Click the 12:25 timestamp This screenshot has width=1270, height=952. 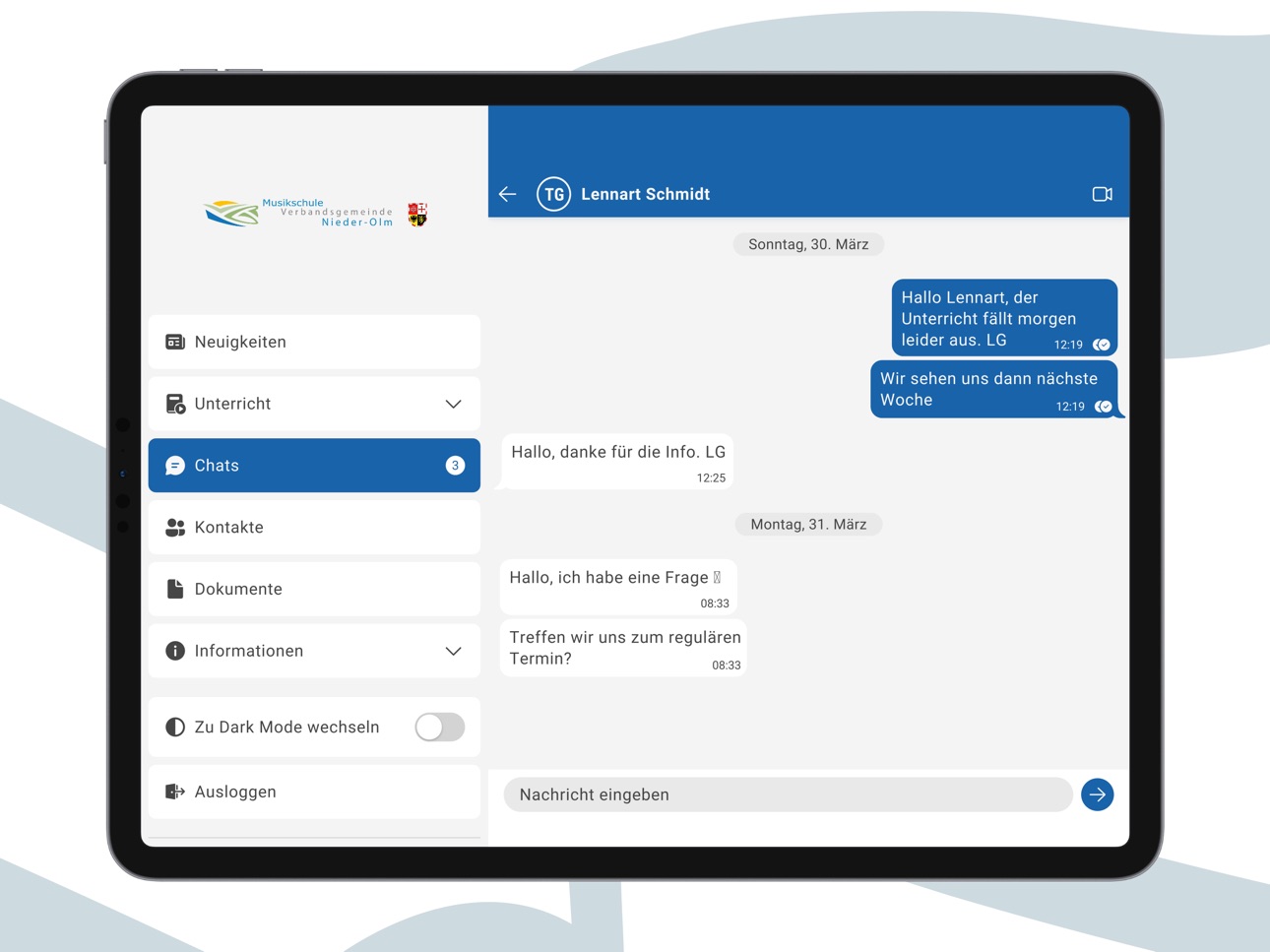coord(711,478)
